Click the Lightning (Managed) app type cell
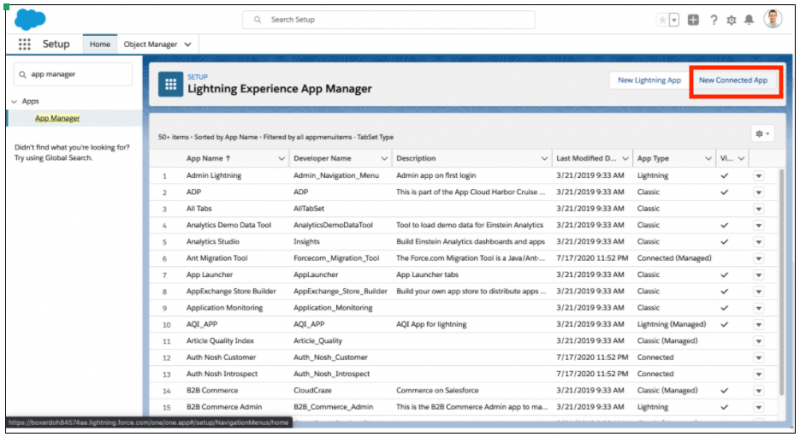Screen dimensions: 800x437 coord(671,324)
